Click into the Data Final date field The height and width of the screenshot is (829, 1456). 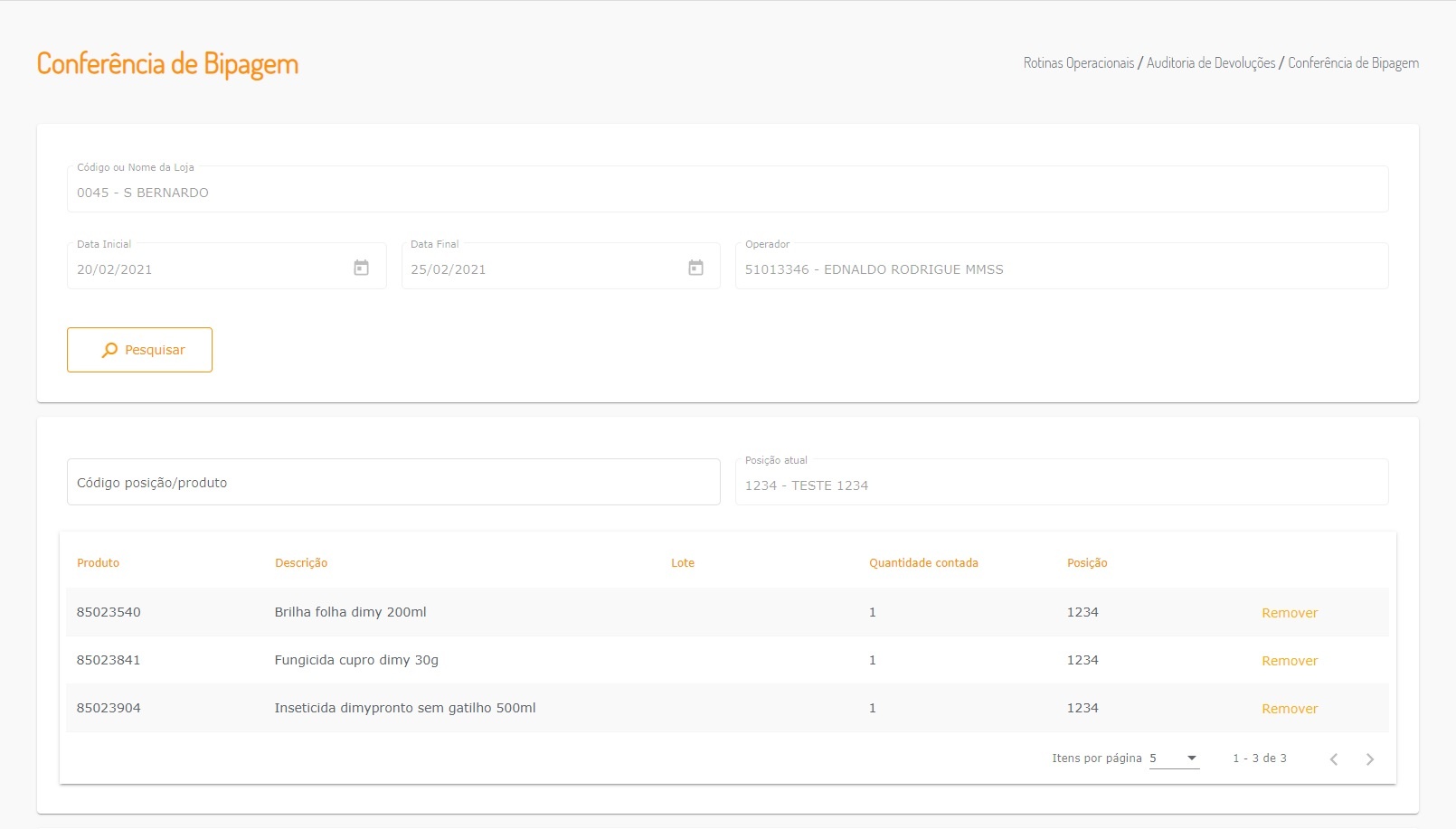[x=561, y=266]
